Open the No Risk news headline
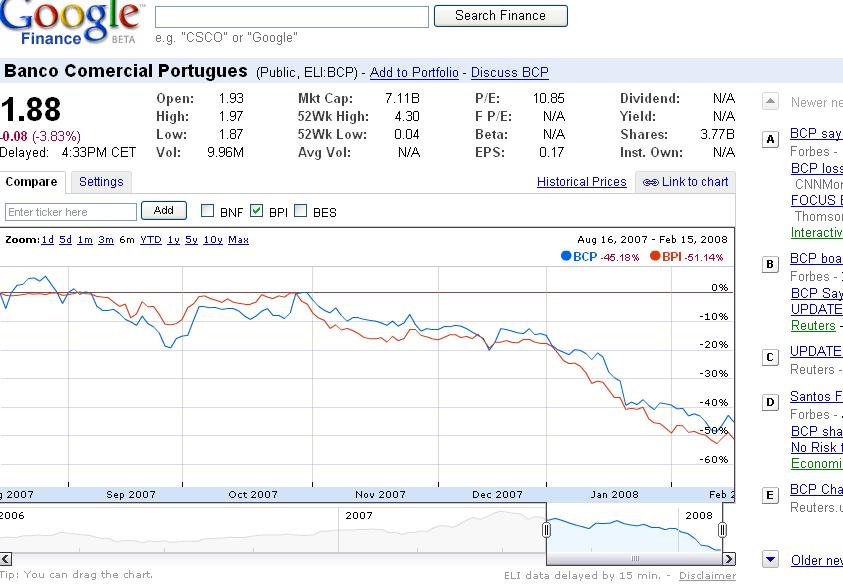Viewport: 843px width, 585px height. pos(817,447)
